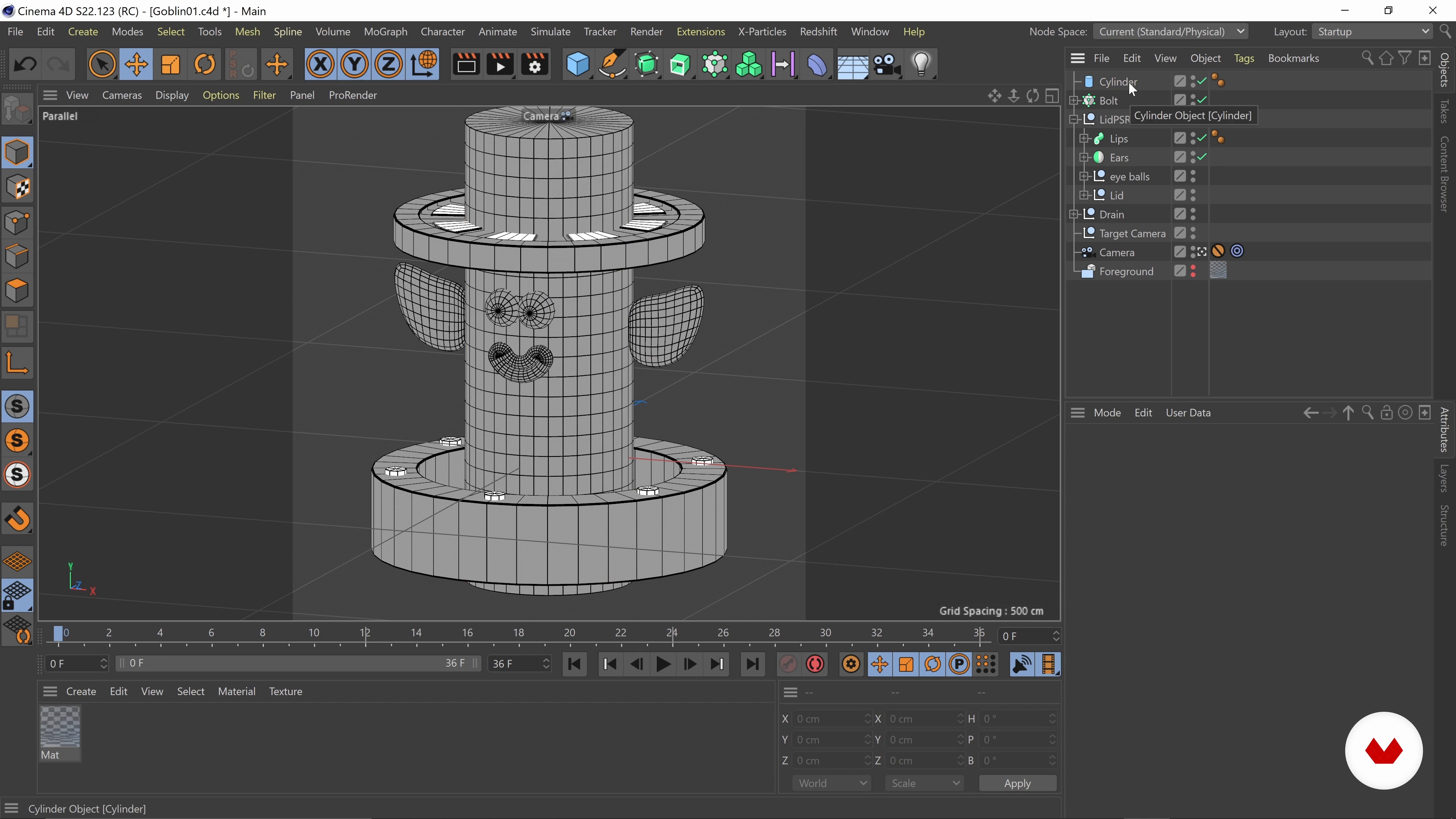1456x819 pixels.
Task: Switch to Points mode icon
Action: [x=17, y=222]
